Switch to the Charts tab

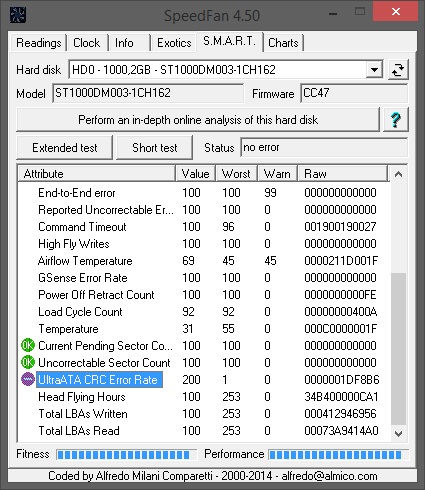pos(283,43)
